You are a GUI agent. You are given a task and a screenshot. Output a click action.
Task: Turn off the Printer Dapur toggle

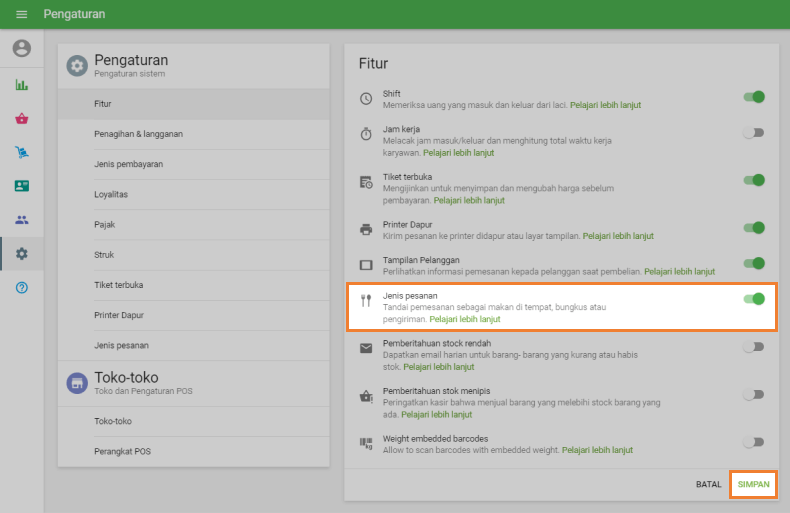(x=753, y=228)
